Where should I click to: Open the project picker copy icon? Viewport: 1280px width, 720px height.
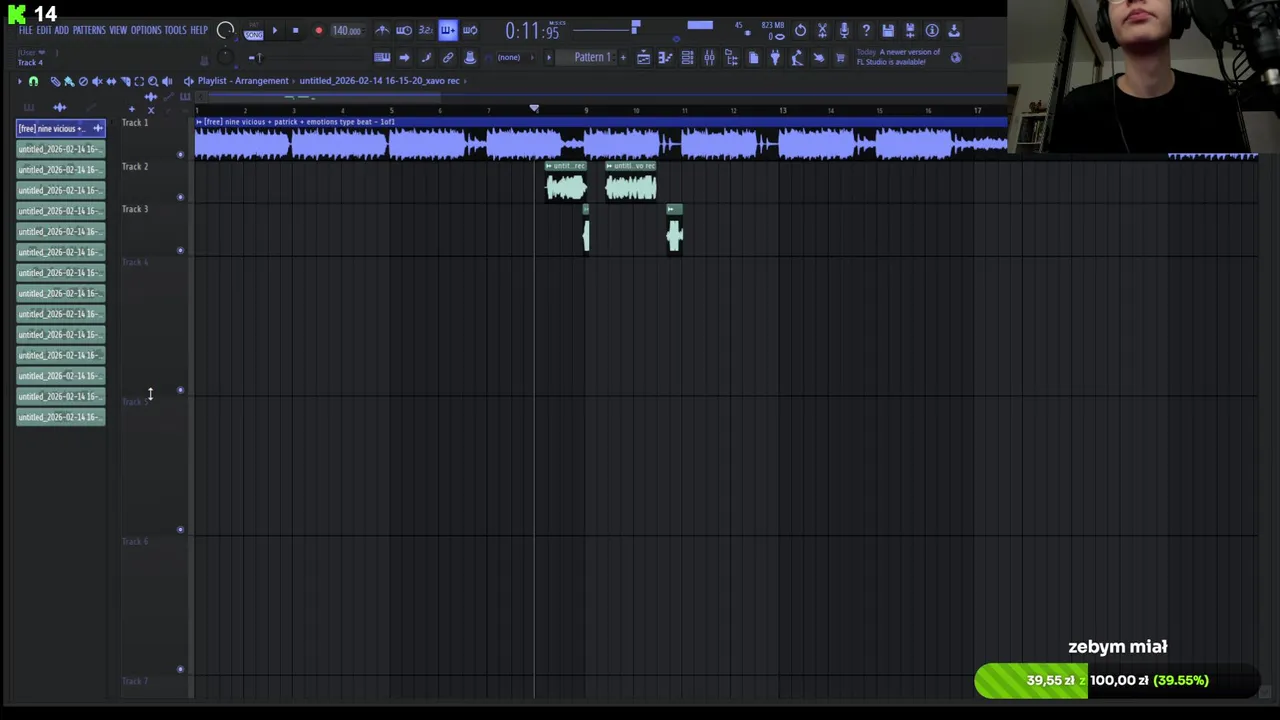753,57
